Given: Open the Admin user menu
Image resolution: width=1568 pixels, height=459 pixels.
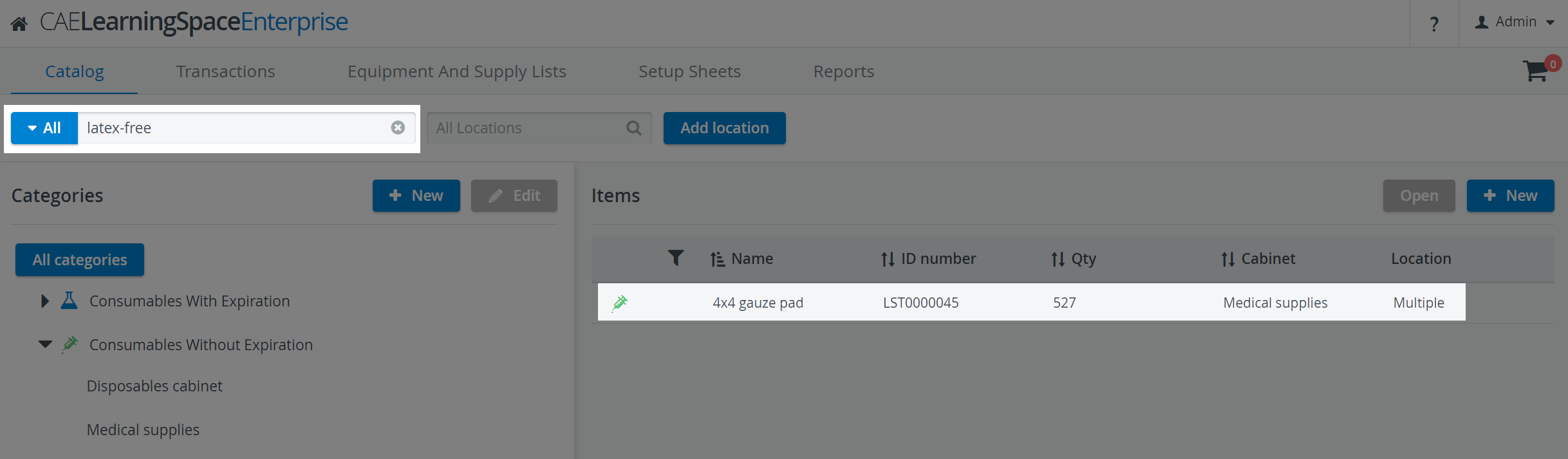Looking at the screenshot, I should 1514,23.
